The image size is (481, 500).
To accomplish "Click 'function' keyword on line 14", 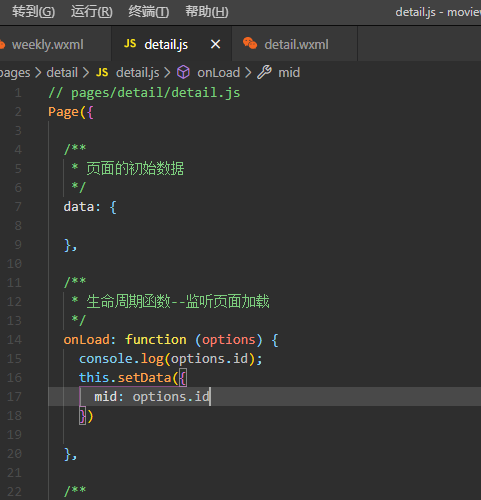I will [x=156, y=340].
